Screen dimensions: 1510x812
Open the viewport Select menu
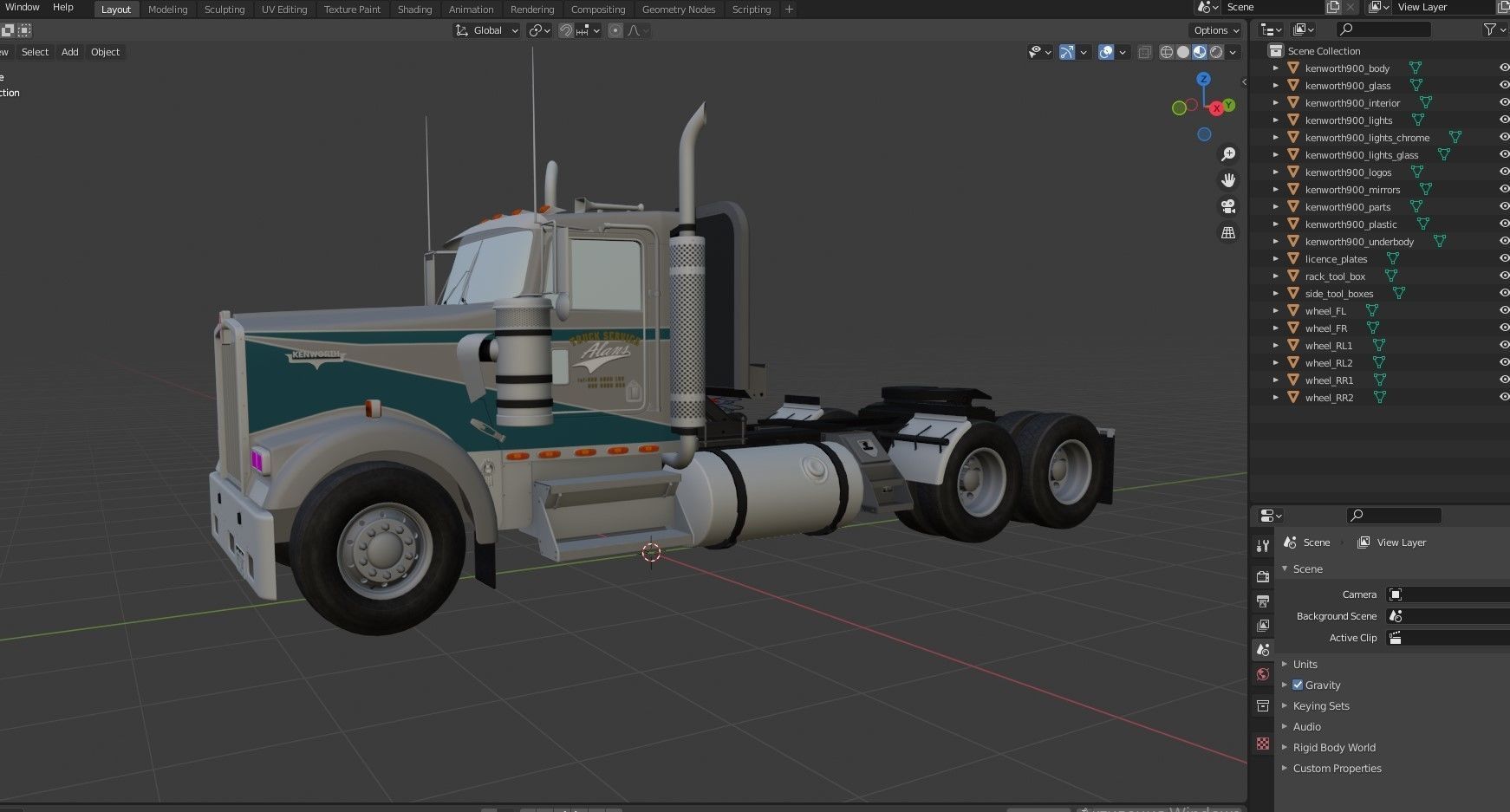[x=35, y=52]
